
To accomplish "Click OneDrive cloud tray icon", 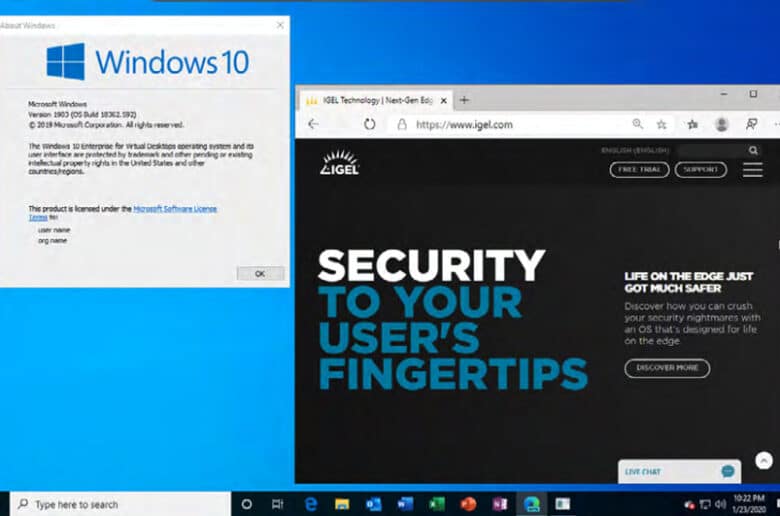I will (689, 505).
